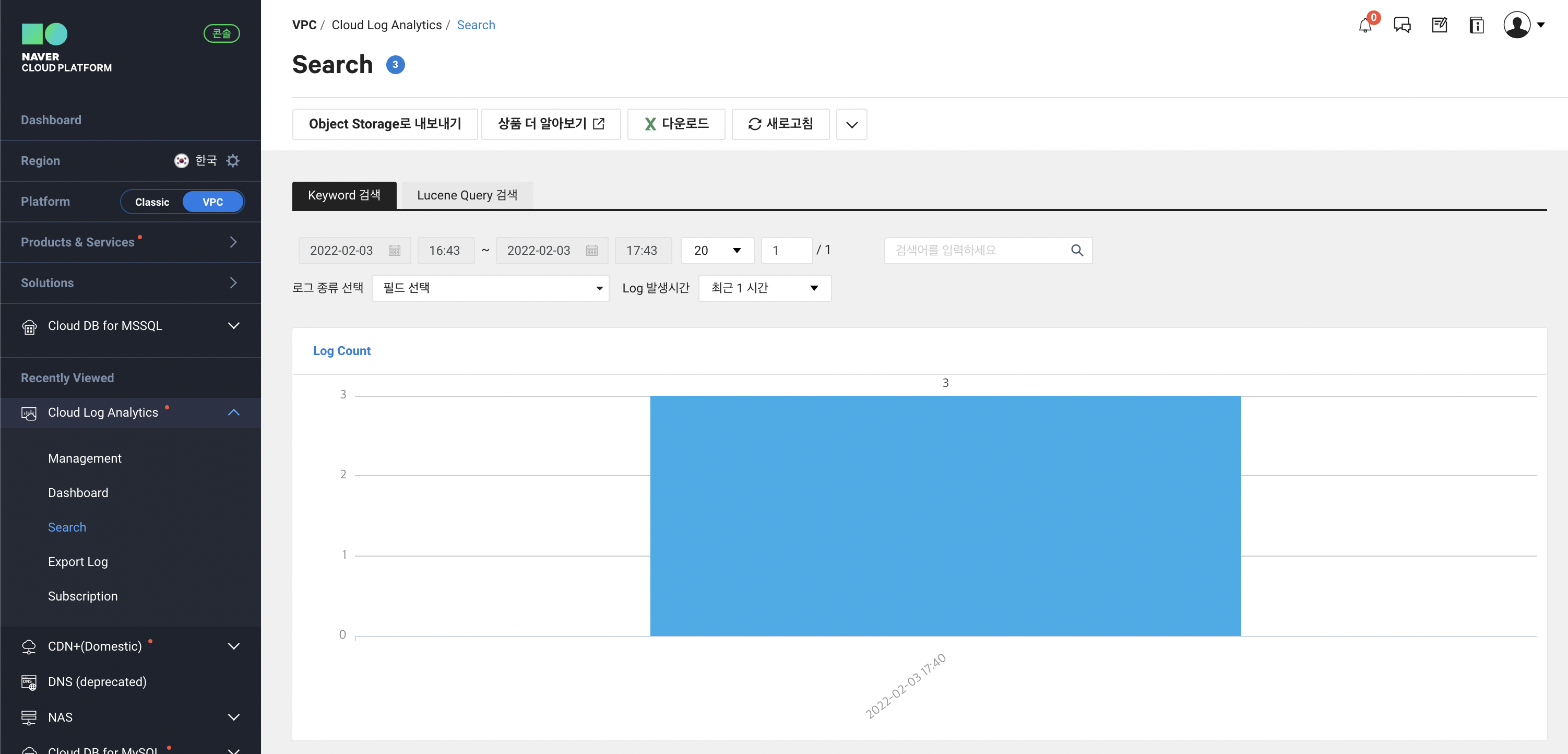
Task: Open Export Log in sidebar
Action: point(78,561)
